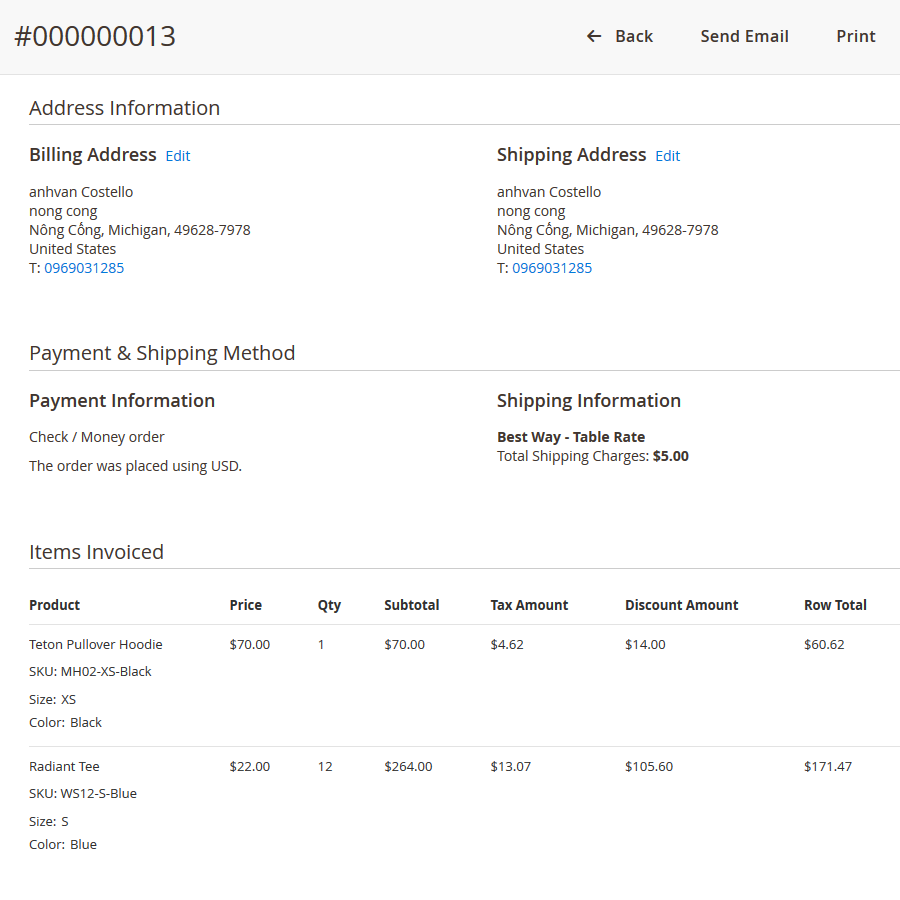Image resolution: width=900 pixels, height=900 pixels.
Task: Click the Subtotal column header
Action: pyautogui.click(x=411, y=605)
